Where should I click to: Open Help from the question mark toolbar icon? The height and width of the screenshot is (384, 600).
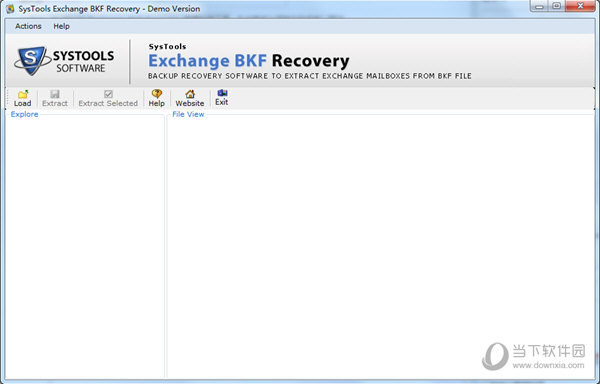157,94
